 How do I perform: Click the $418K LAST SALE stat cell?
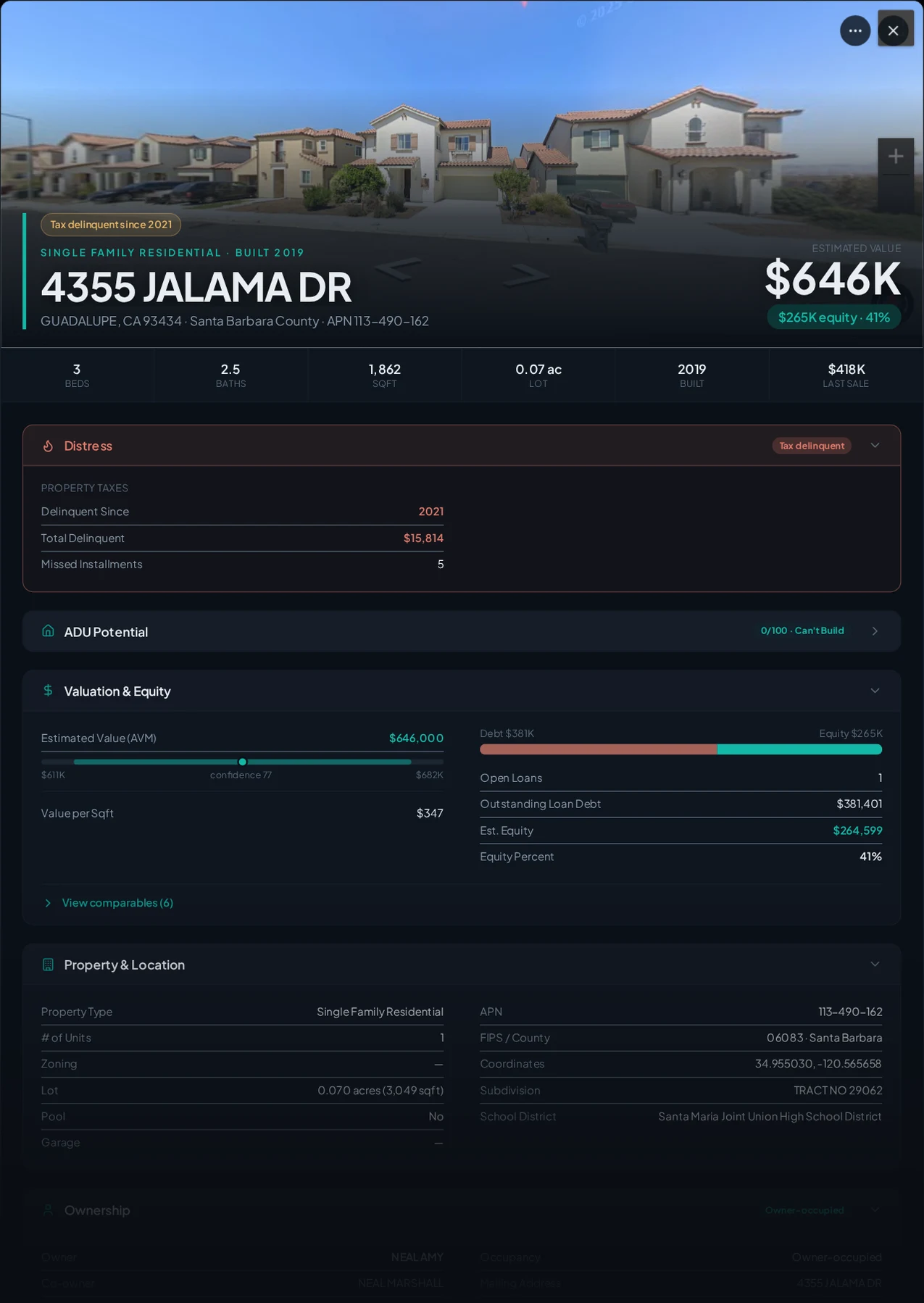point(846,375)
